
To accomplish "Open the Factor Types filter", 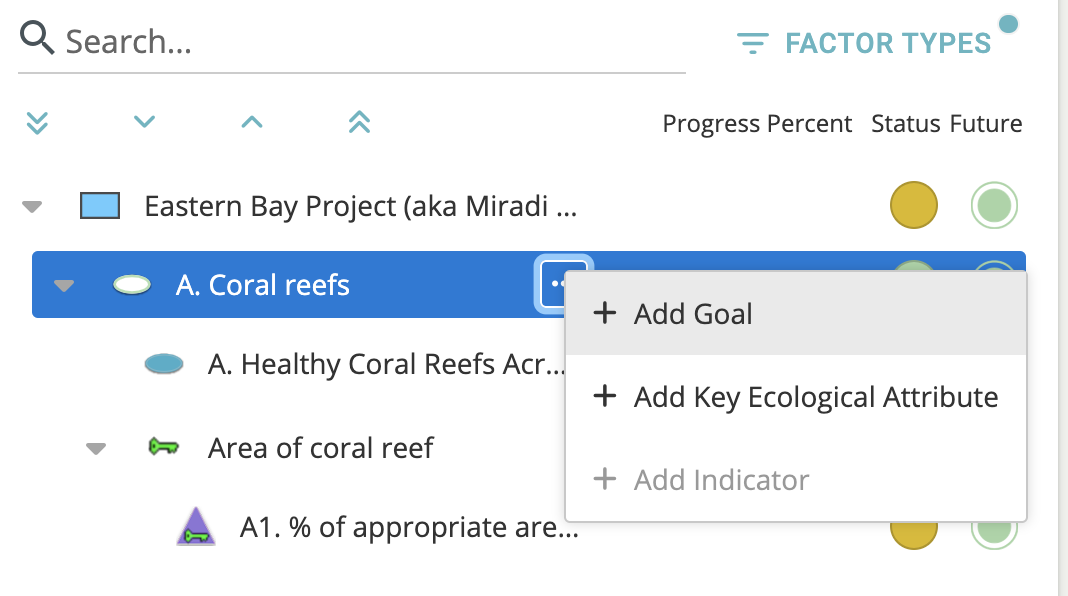I will (864, 44).
